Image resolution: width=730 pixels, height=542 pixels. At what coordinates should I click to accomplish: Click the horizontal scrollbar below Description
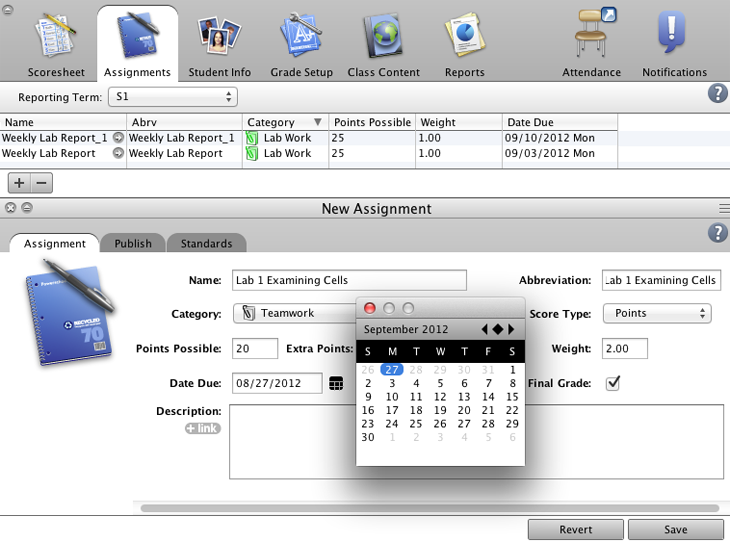pos(430,508)
